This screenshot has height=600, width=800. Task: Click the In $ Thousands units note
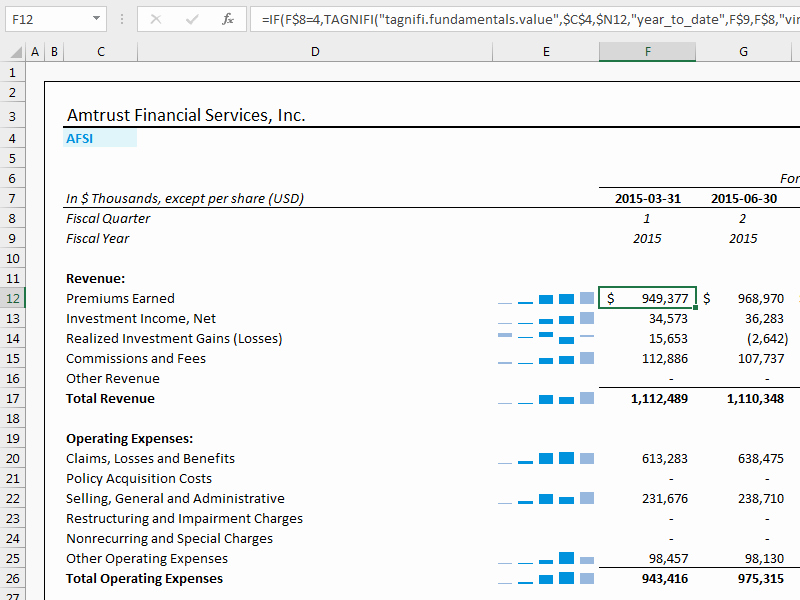(185, 198)
